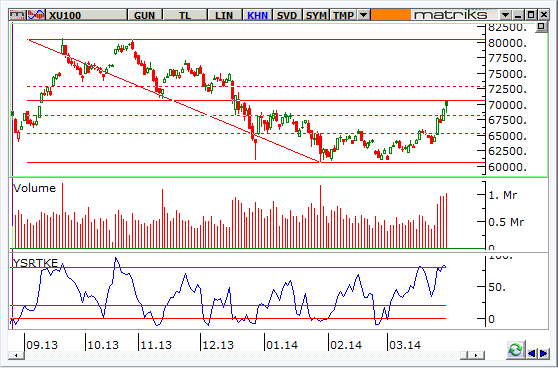Click the 12.13 date label
Screen dimensions: 558x368
click(218, 345)
